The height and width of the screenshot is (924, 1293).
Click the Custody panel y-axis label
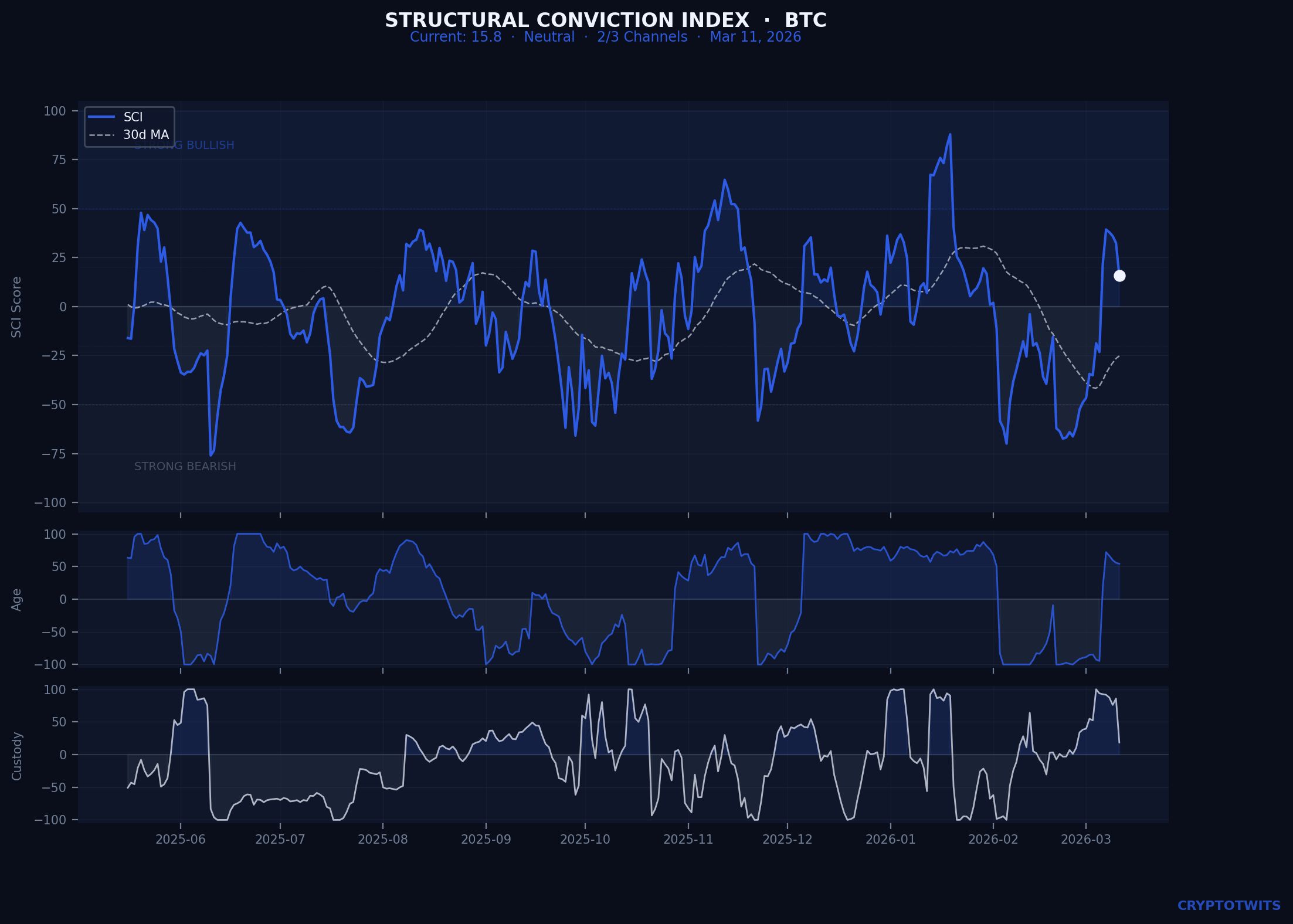point(16,756)
